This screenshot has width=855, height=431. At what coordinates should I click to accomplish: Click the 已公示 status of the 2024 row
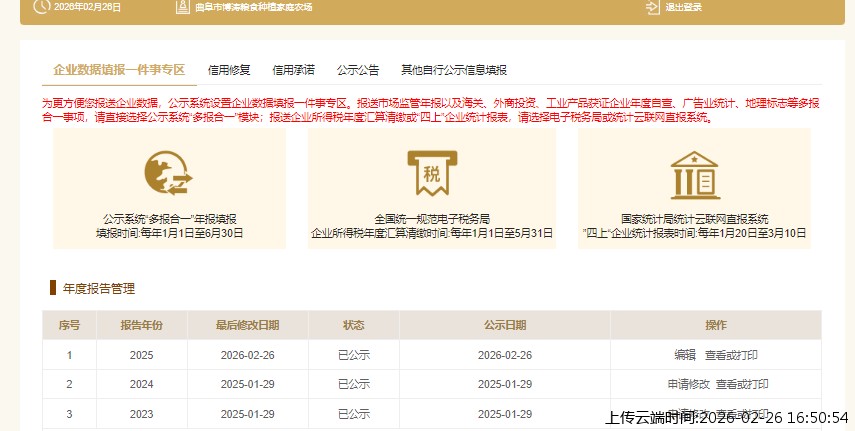tap(354, 384)
